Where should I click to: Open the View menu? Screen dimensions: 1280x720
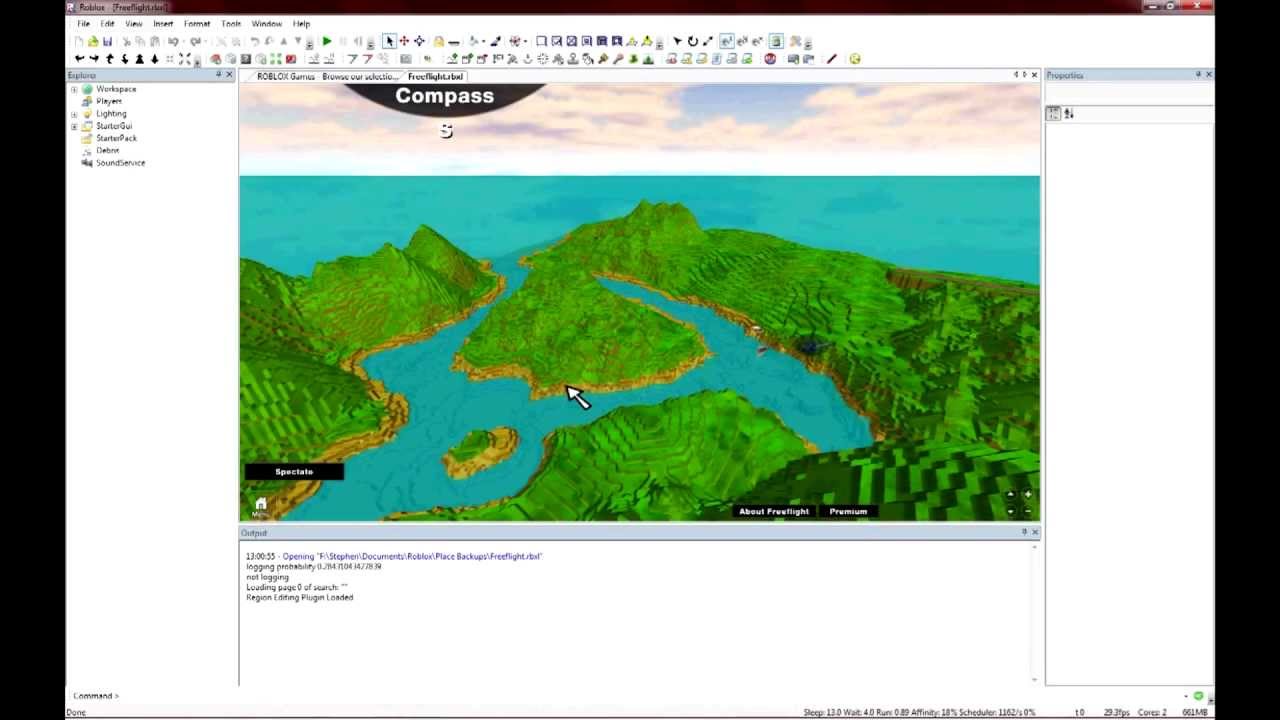coord(134,23)
